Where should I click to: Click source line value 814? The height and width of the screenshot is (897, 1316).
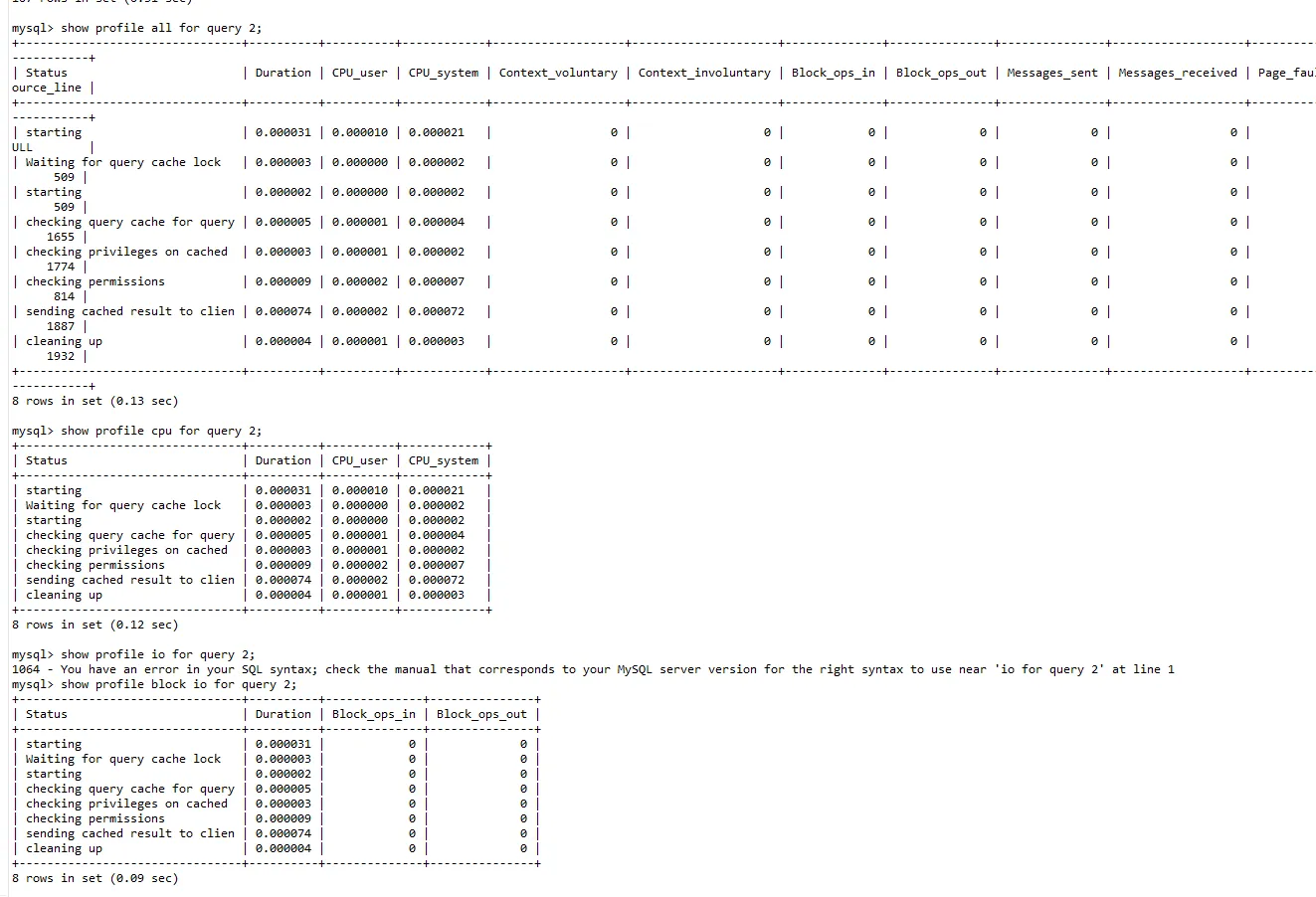point(64,296)
